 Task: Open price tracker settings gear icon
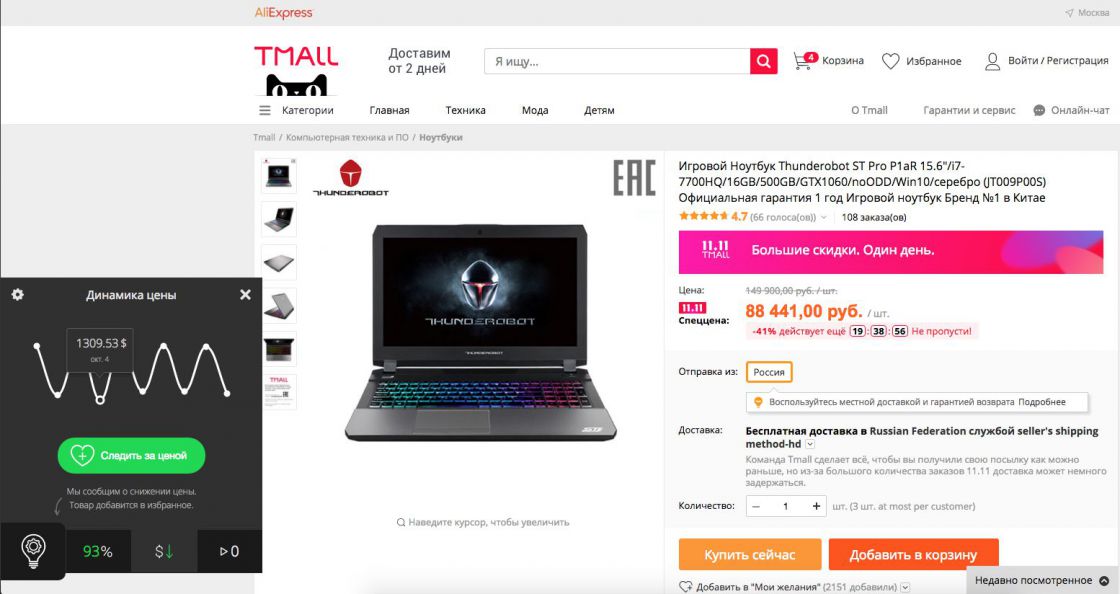18,294
